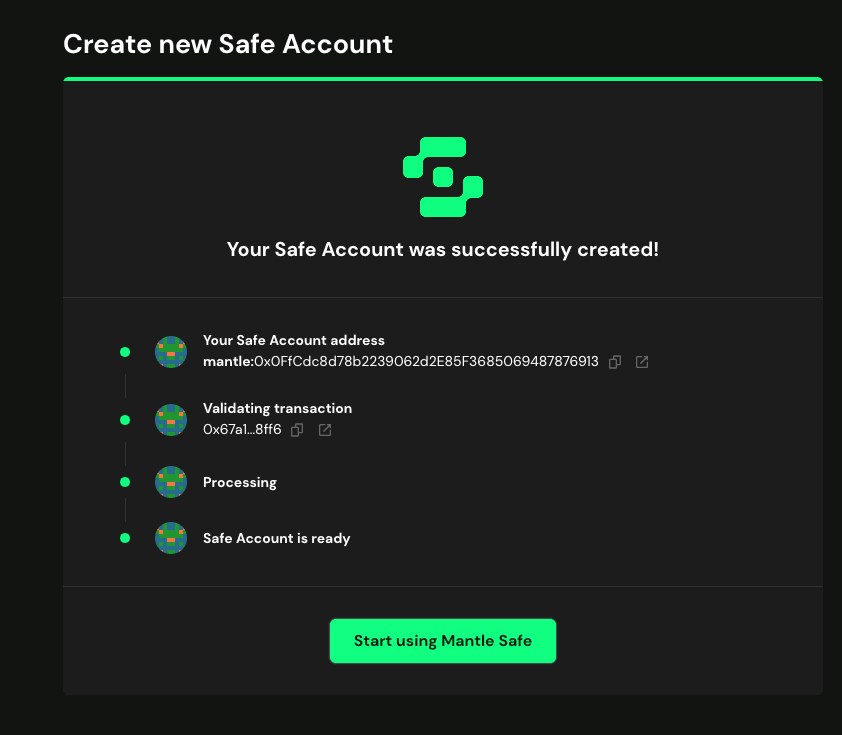Click green dot of Safe Account address step
The height and width of the screenshot is (735, 842).
[125, 352]
